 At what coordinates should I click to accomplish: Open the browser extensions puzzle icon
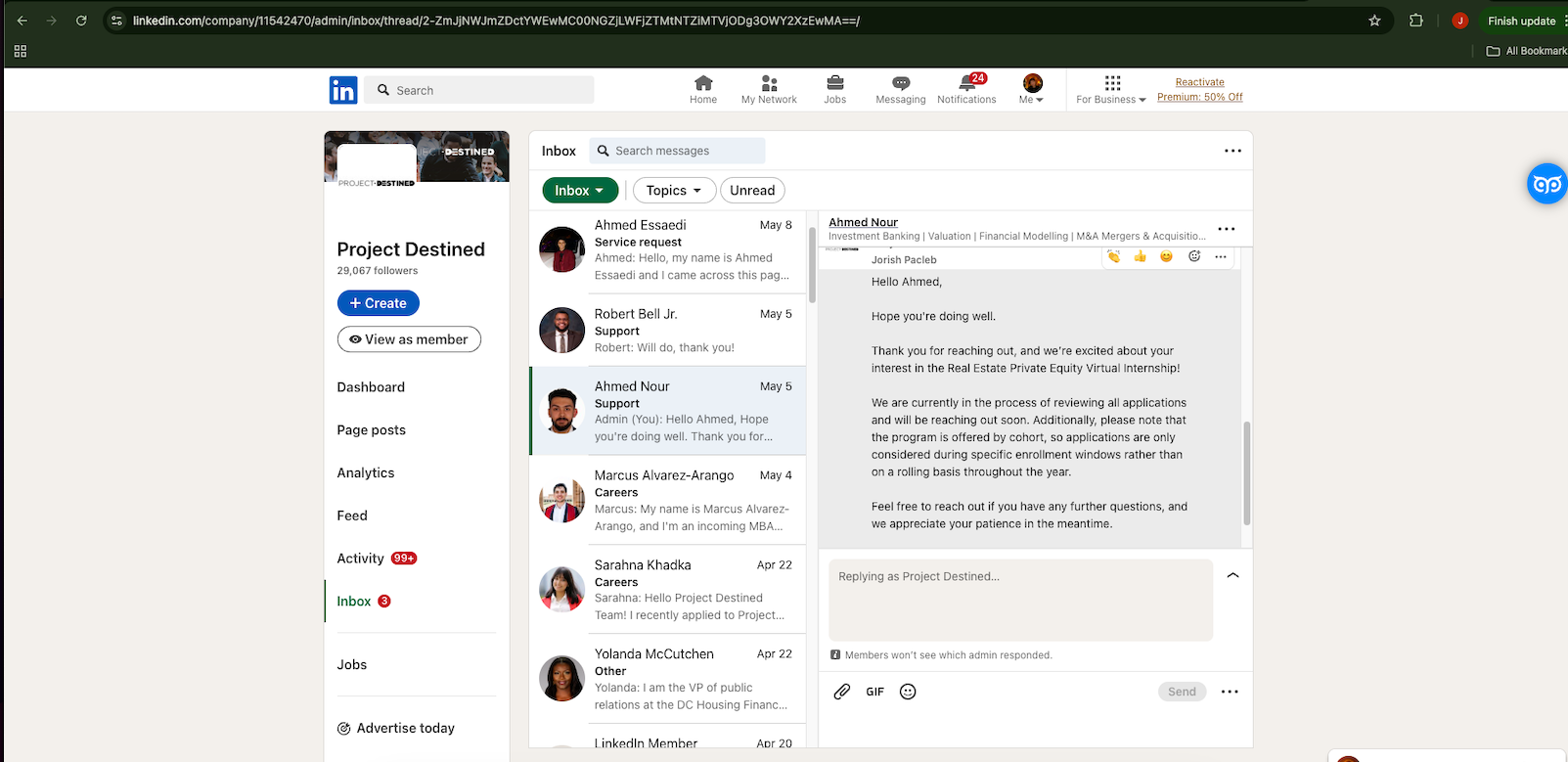[x=1415, y=21]
